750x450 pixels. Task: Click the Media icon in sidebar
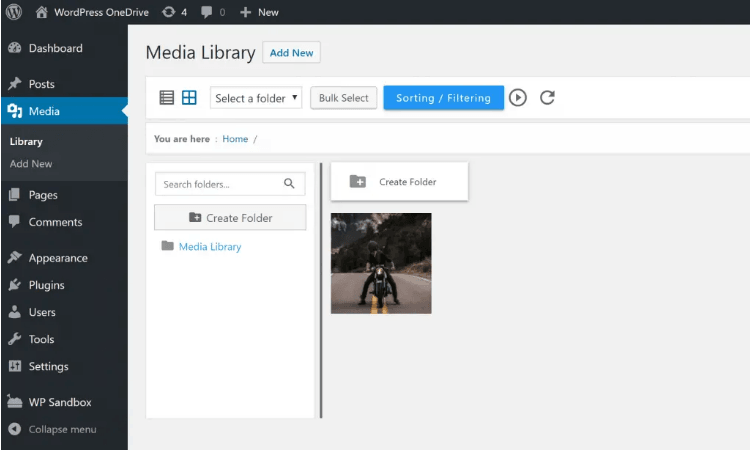pyautogui.click(x=15, y=111)
